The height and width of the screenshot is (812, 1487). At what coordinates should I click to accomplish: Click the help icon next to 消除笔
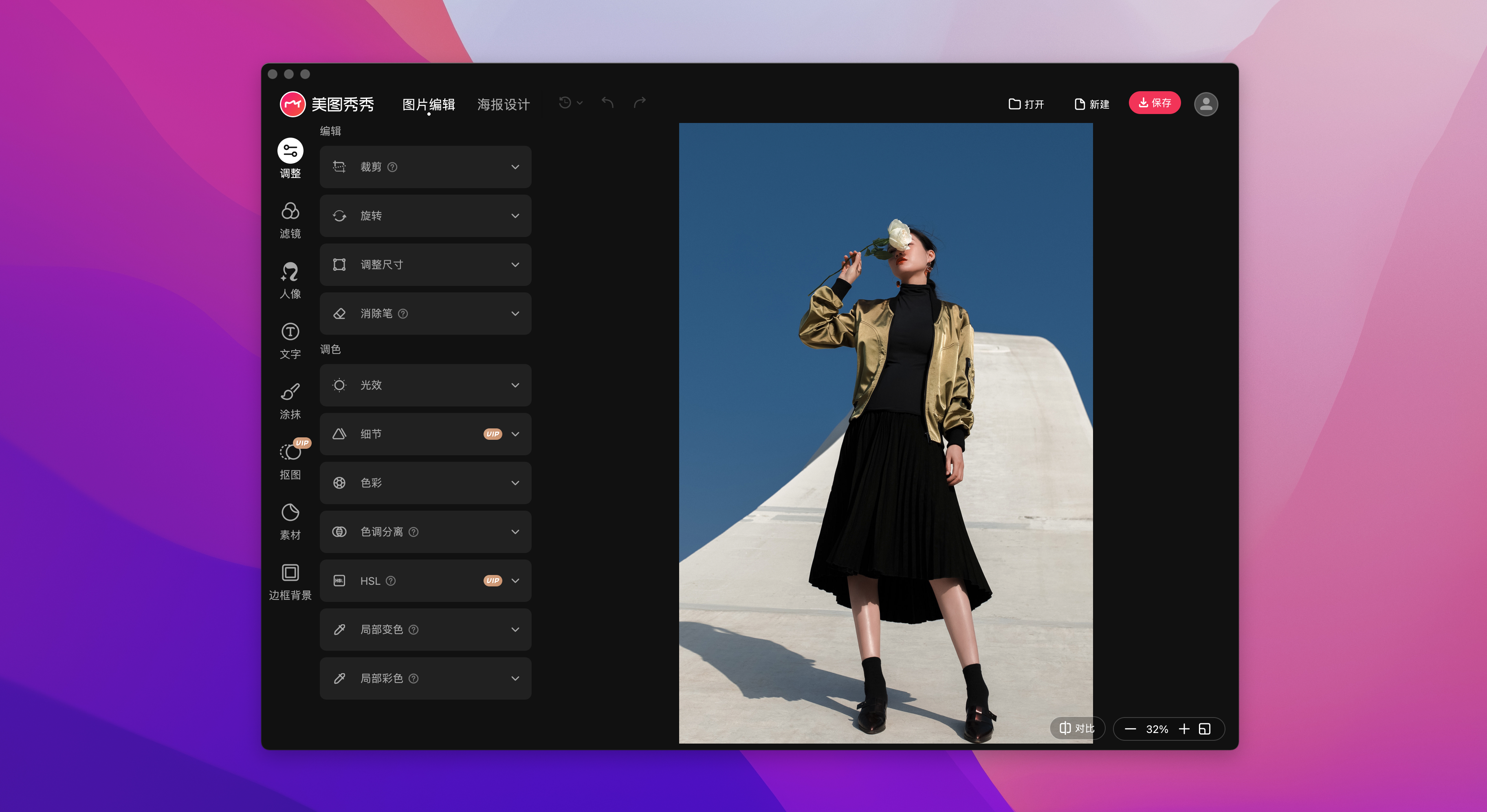click(403, 314)
